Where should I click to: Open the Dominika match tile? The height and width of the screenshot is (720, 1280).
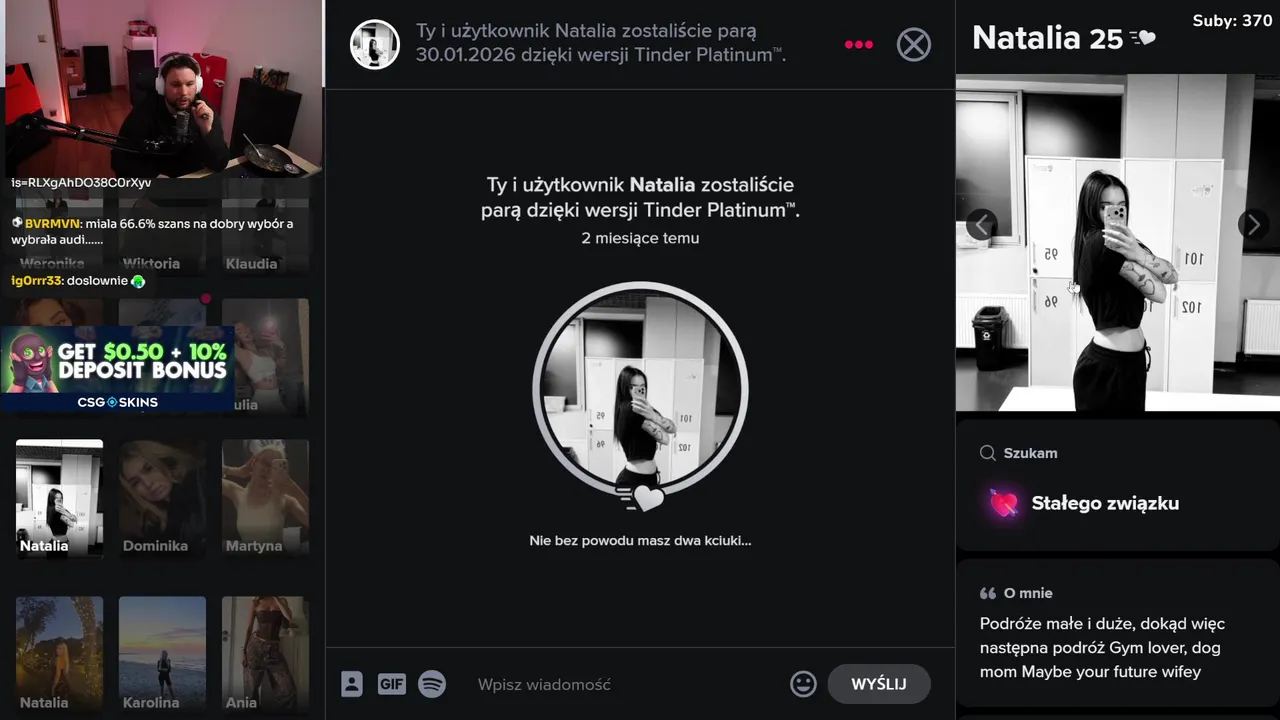tap(162, 498)
